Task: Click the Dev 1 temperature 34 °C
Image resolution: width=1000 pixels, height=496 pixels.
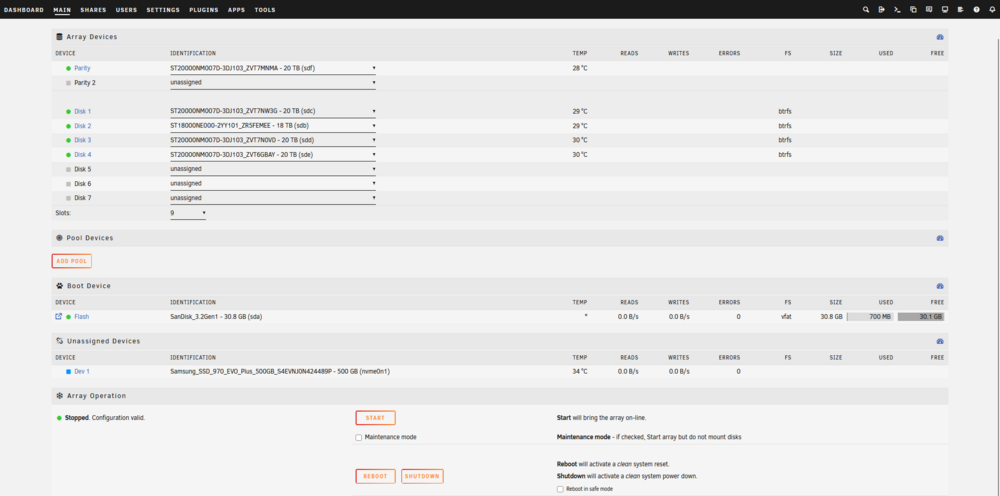Action: point(580,371)
